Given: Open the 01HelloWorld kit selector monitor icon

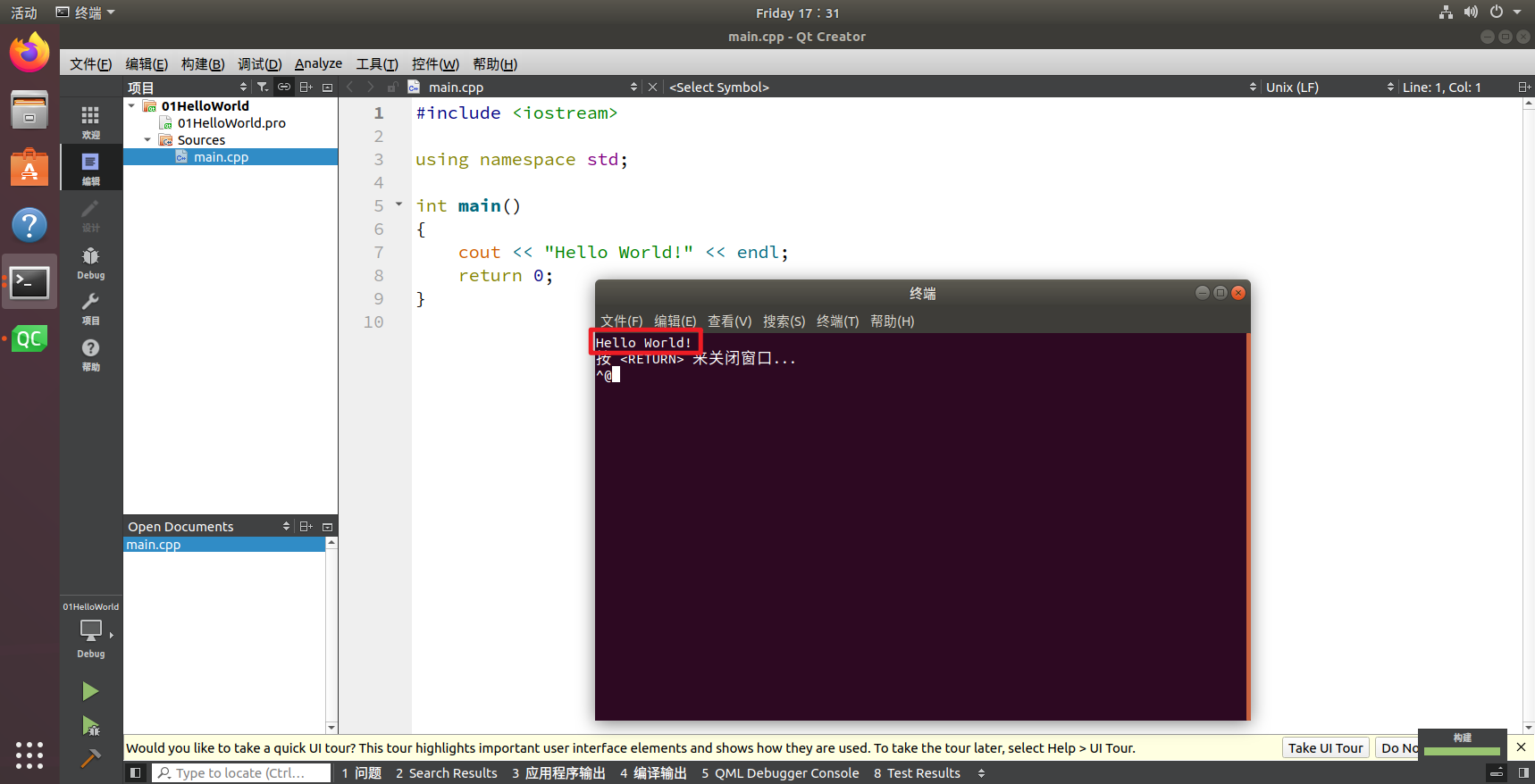Looking at the screenshot, I should (90, 630).
